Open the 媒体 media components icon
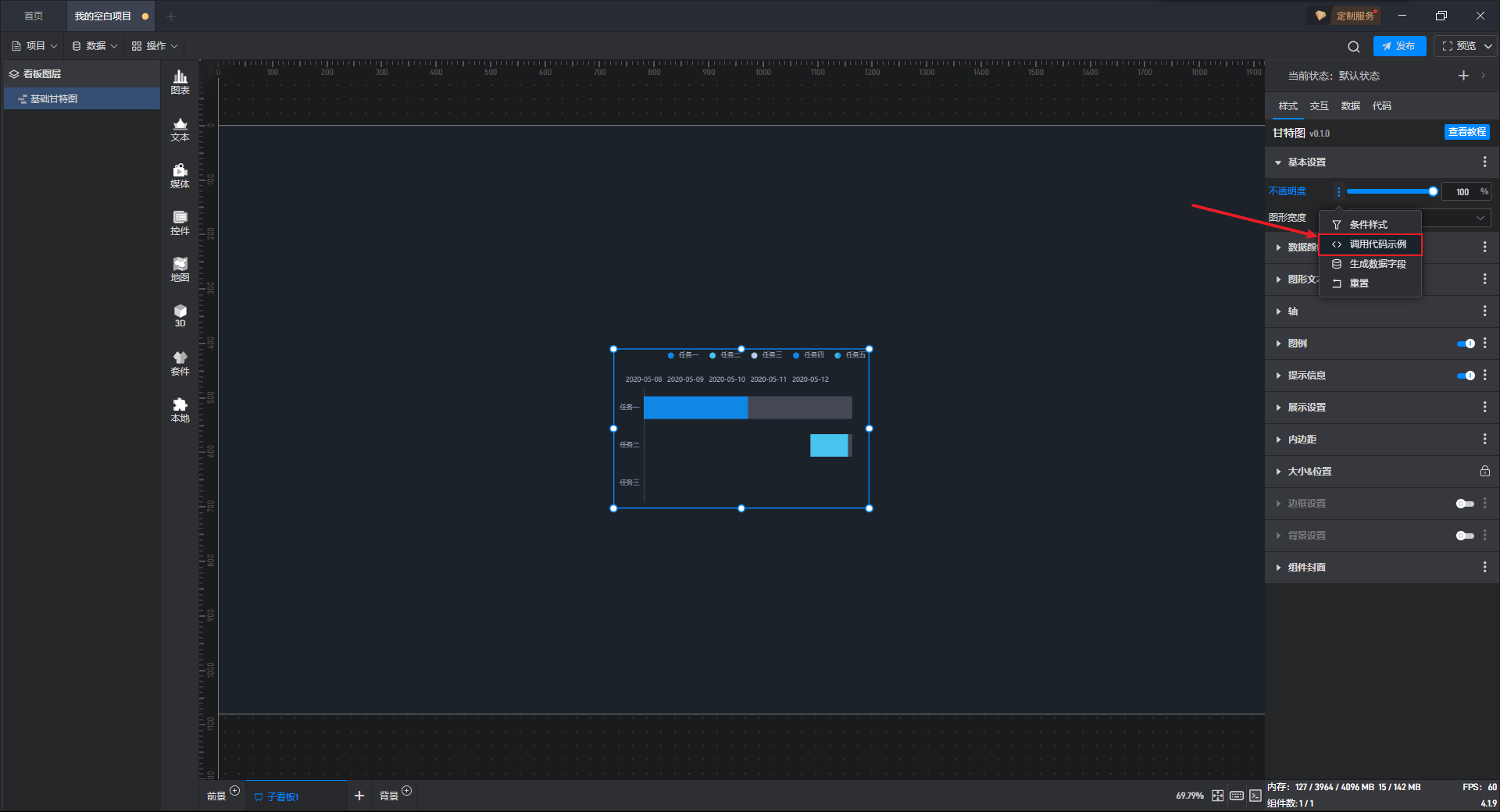Viewport: 1500px width, 812px height. click(180, 176)
